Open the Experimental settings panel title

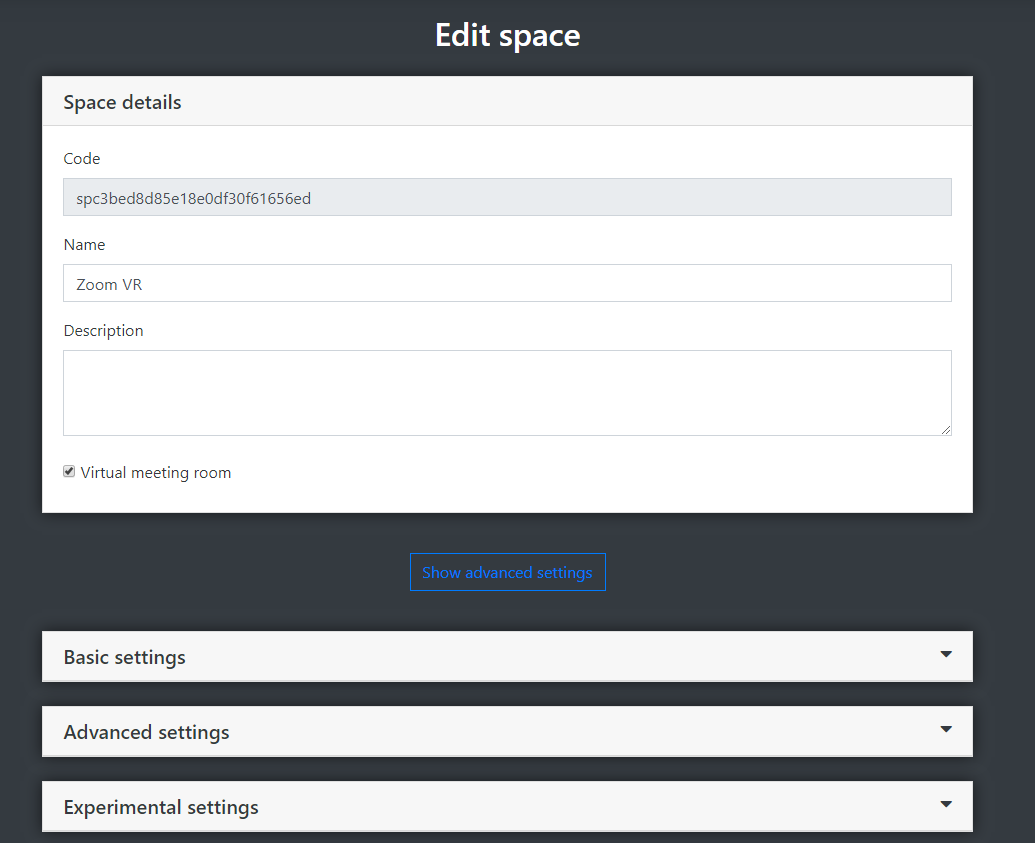click(x=161, y=808)
